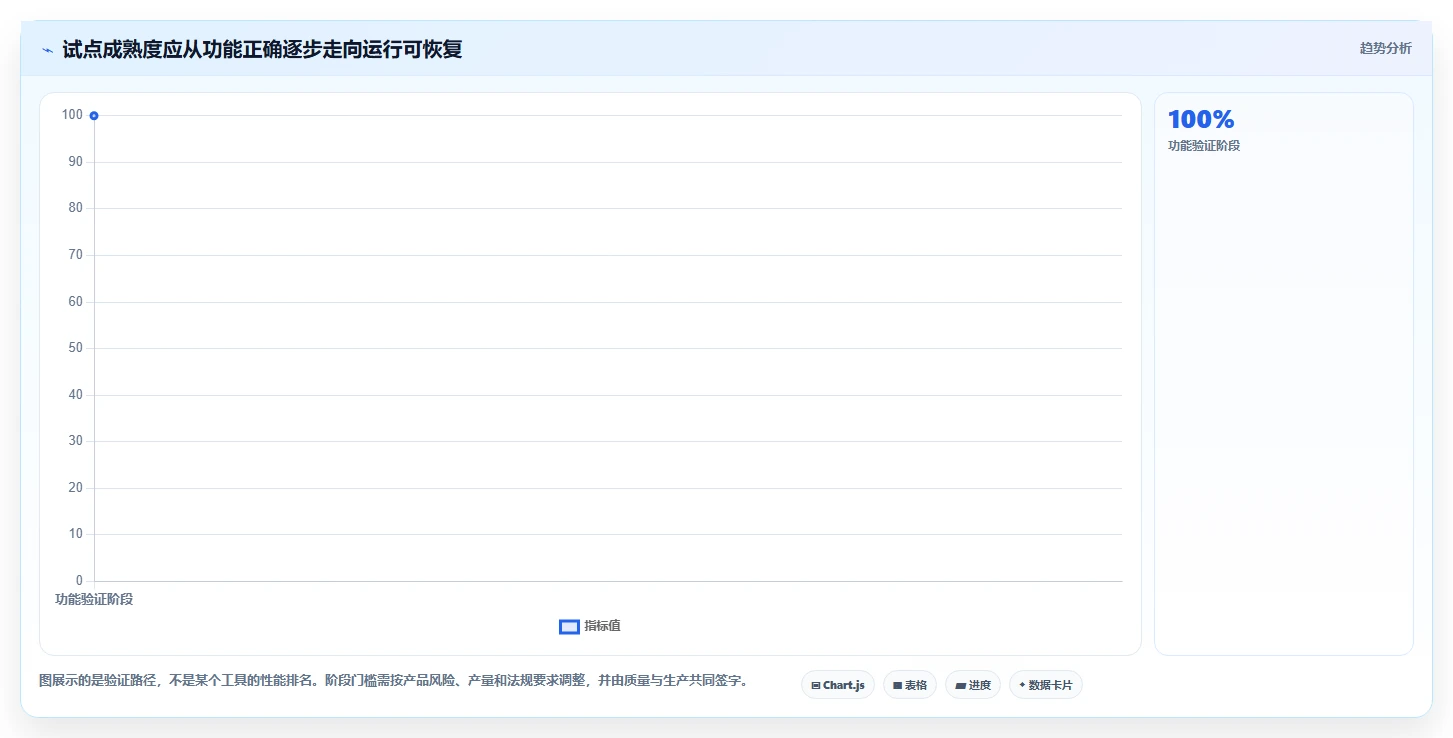Click the 功能验证阶段 x-axis label
Screen dimensions: 1453x738
tap(94, 600)
